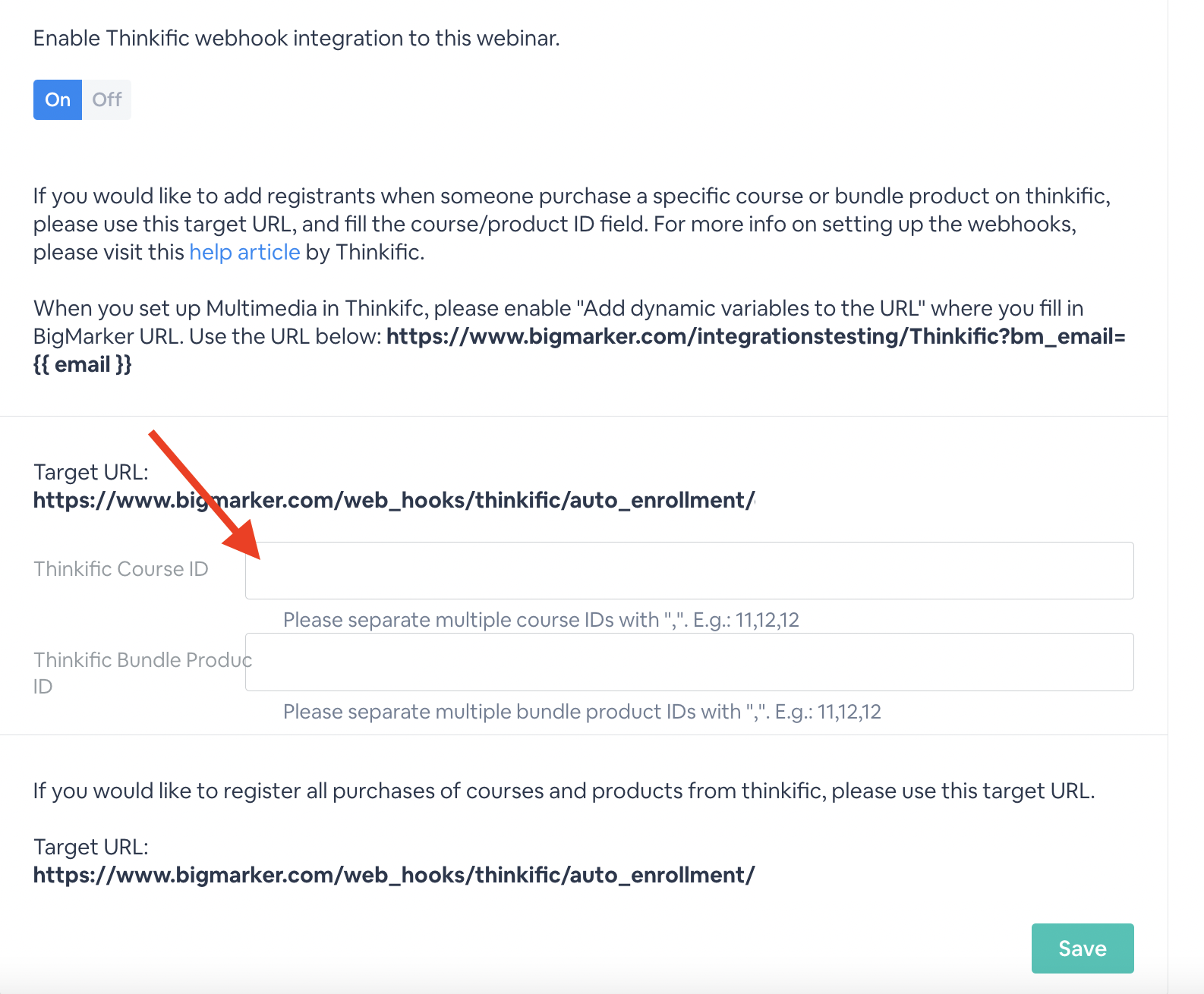Open the Thinkific help article link

(x=244, y=252)
